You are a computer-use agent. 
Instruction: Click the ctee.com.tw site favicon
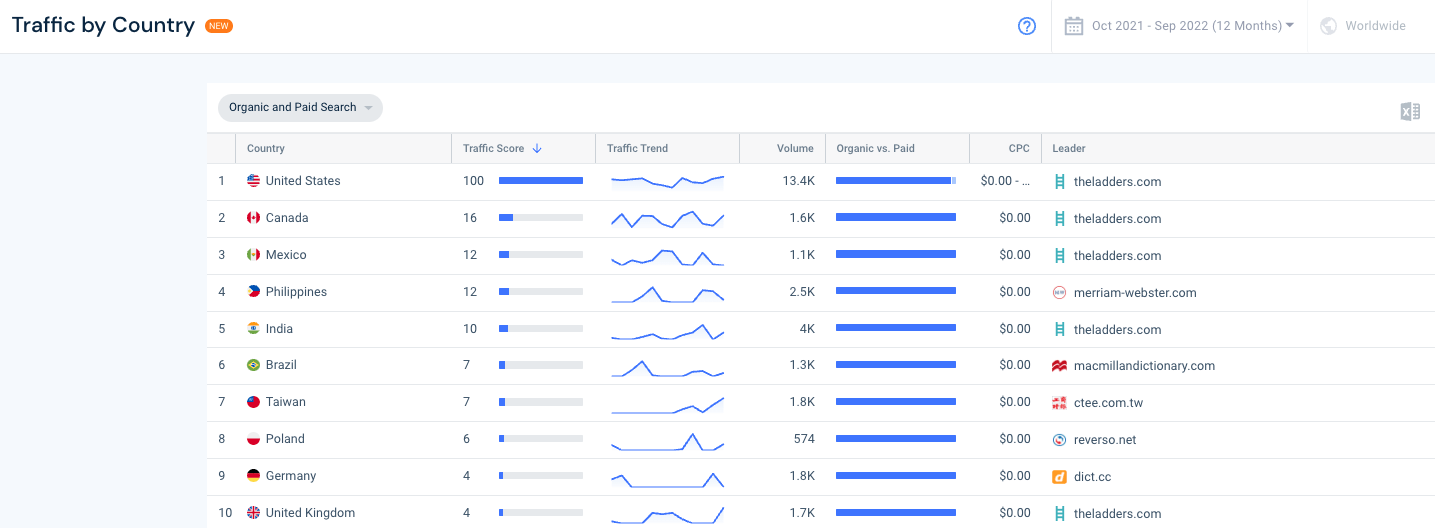pos(1060,403)
